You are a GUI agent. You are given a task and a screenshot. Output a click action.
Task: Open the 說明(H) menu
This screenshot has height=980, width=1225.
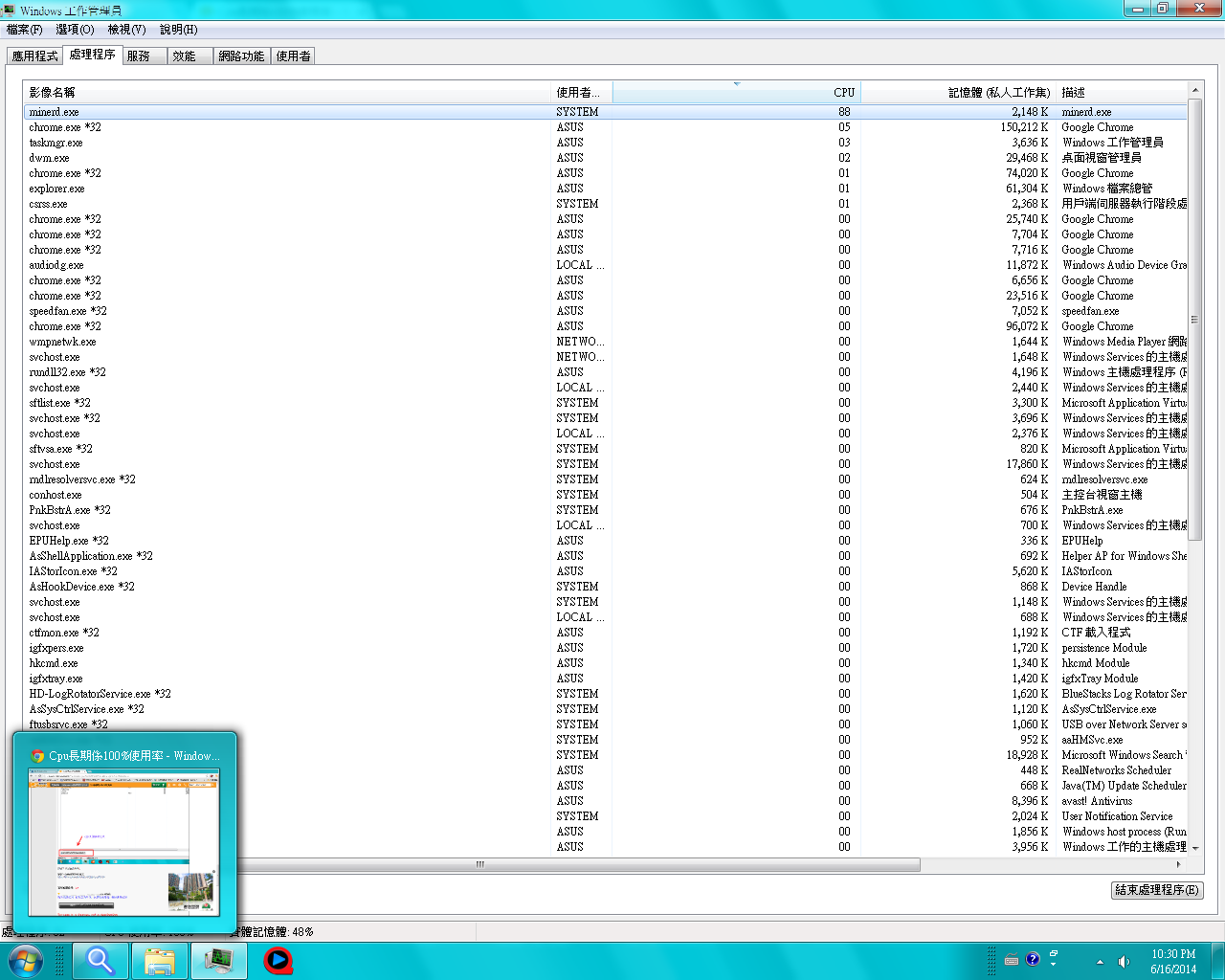pyautogui.click(x=178, y=30)
